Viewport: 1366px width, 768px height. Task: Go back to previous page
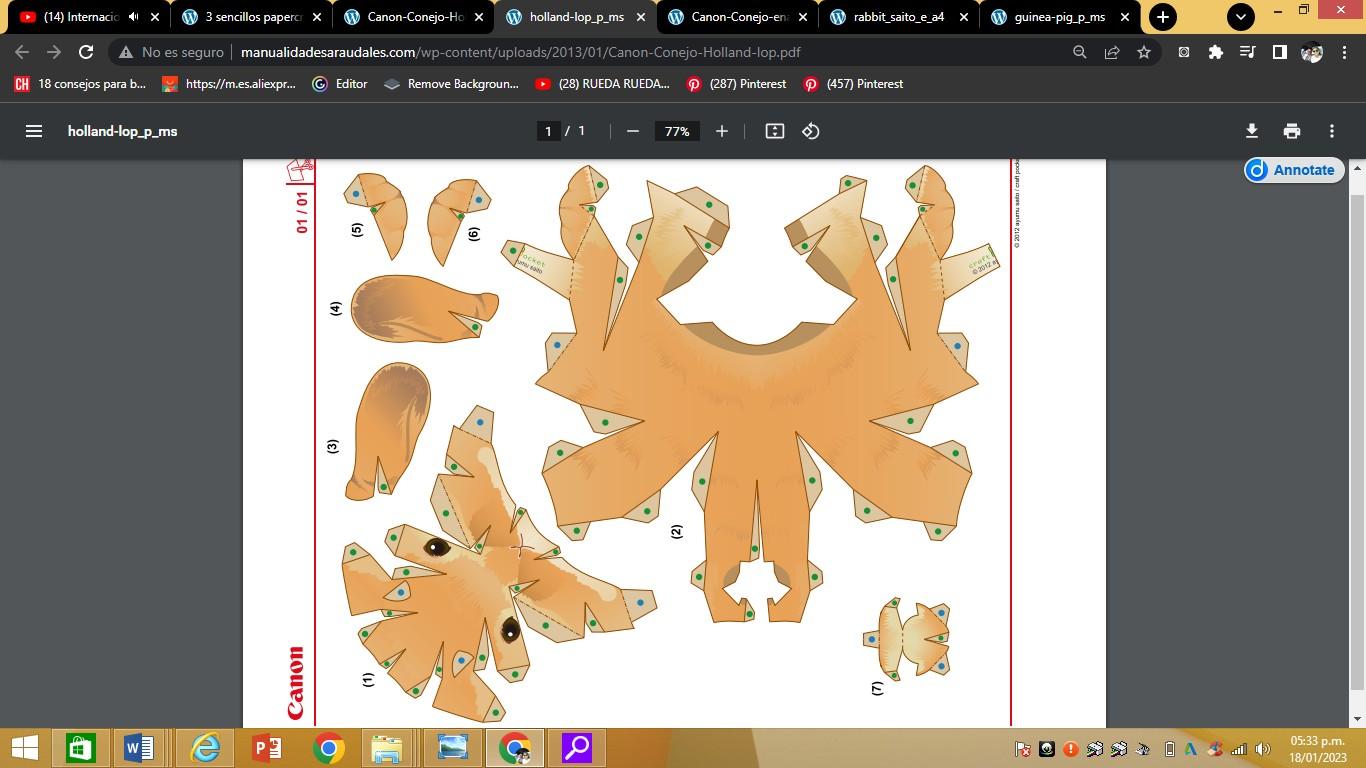[22, 52]
